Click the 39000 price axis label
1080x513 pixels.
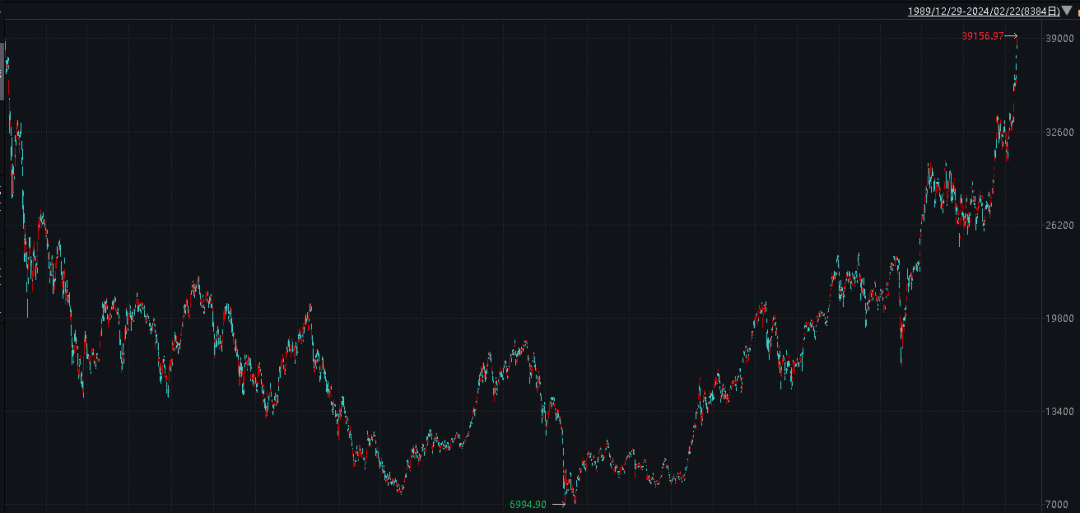click(1059, 37)
